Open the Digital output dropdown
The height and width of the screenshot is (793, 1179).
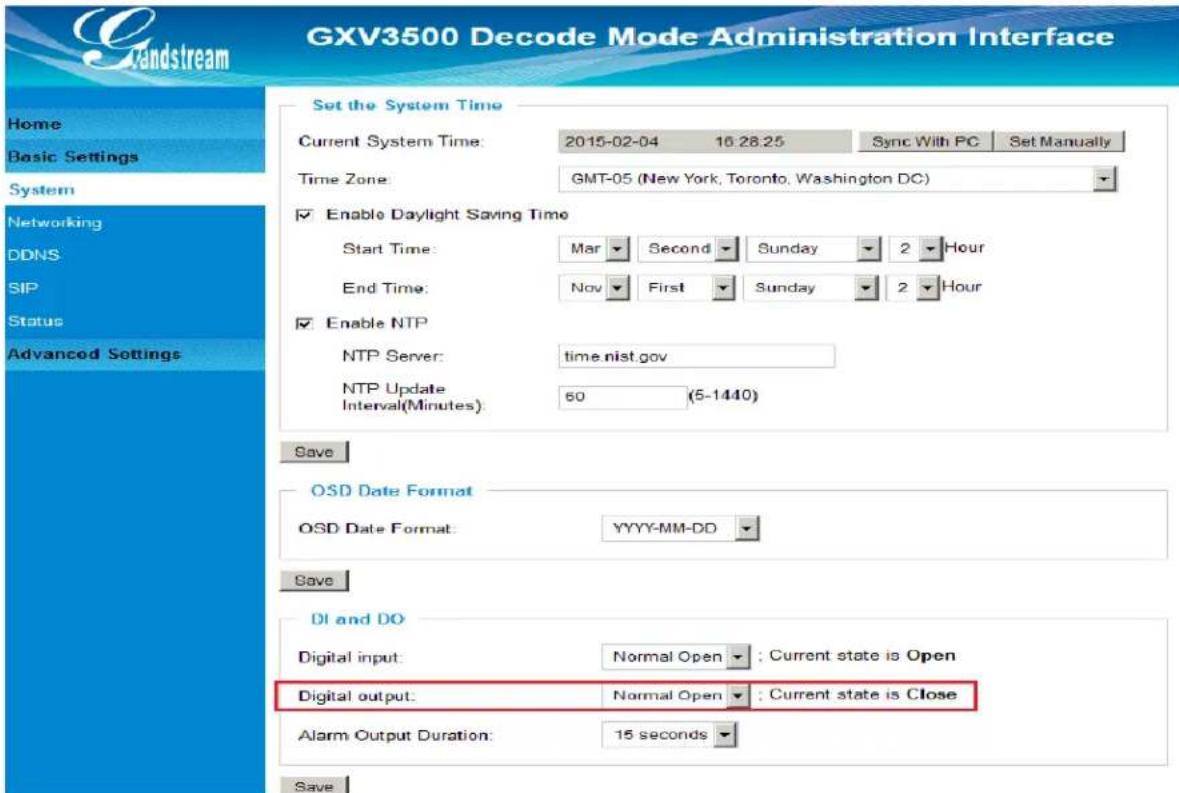[676, 696]
